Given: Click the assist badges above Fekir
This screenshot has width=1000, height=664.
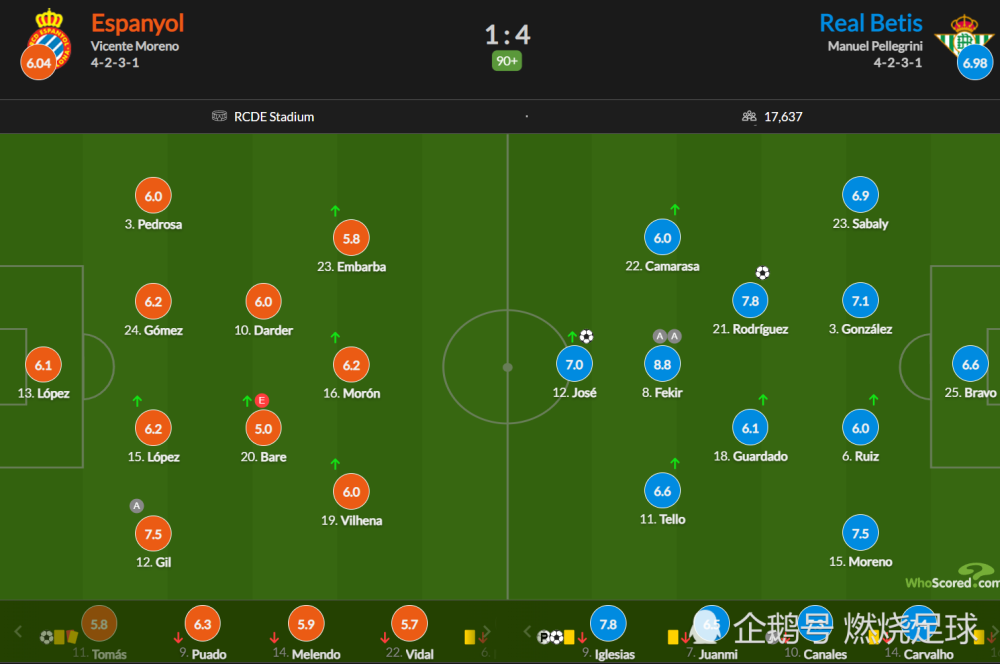Looking at the screenshot, I should [667, 336].
